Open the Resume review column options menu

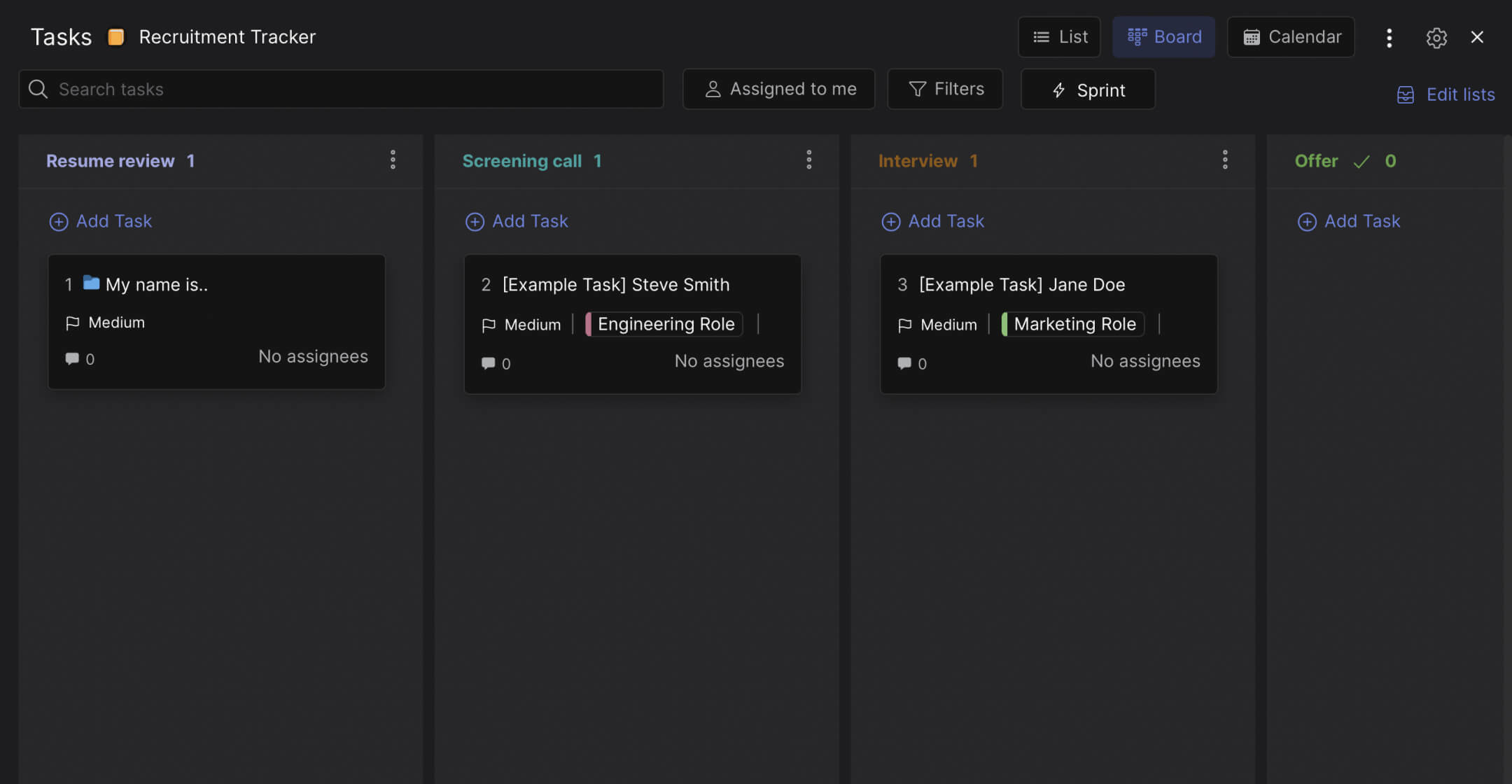(393, 160)
